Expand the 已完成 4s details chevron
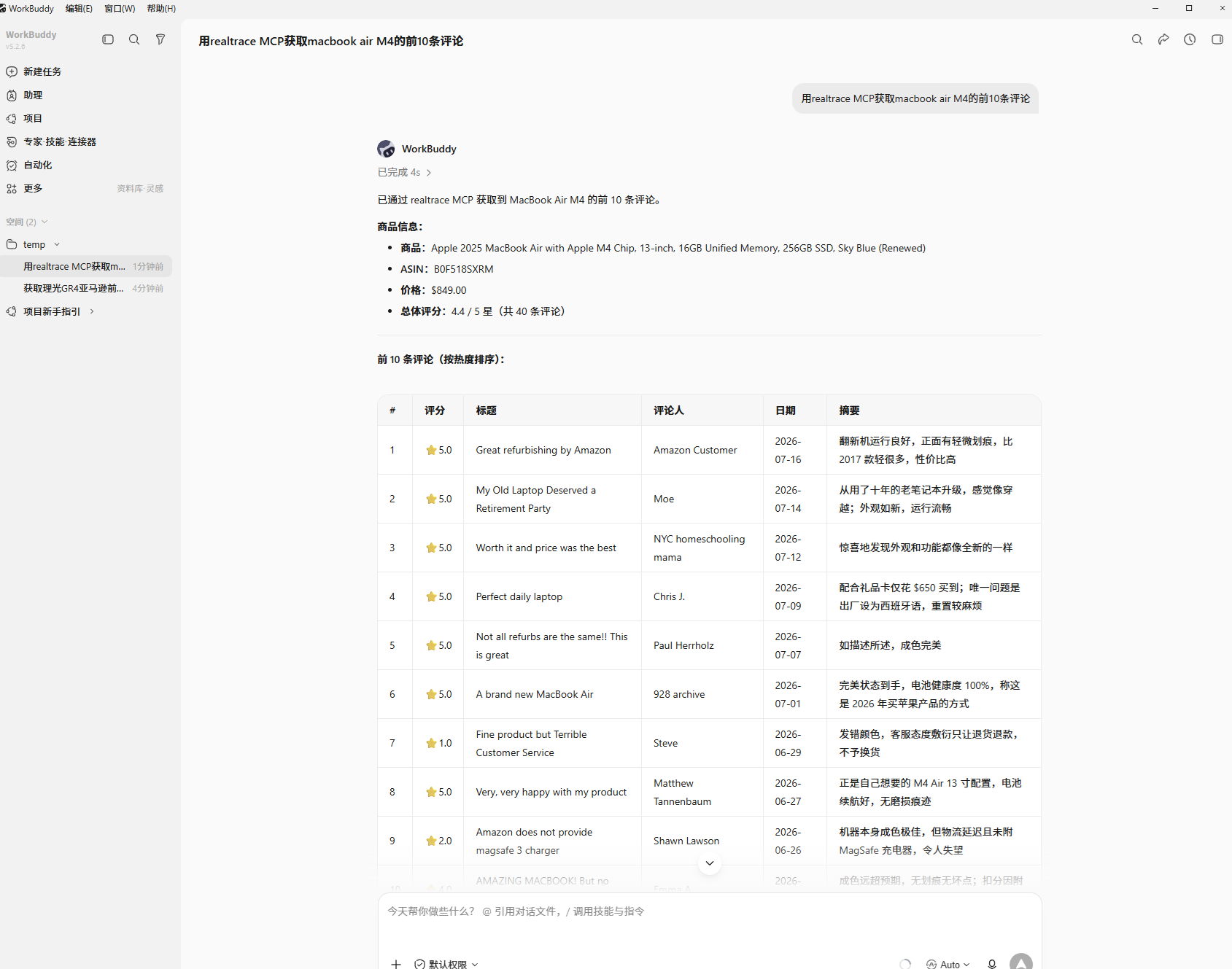The width and height of the screenshot is (1232, 969). [x=429, y=173]
